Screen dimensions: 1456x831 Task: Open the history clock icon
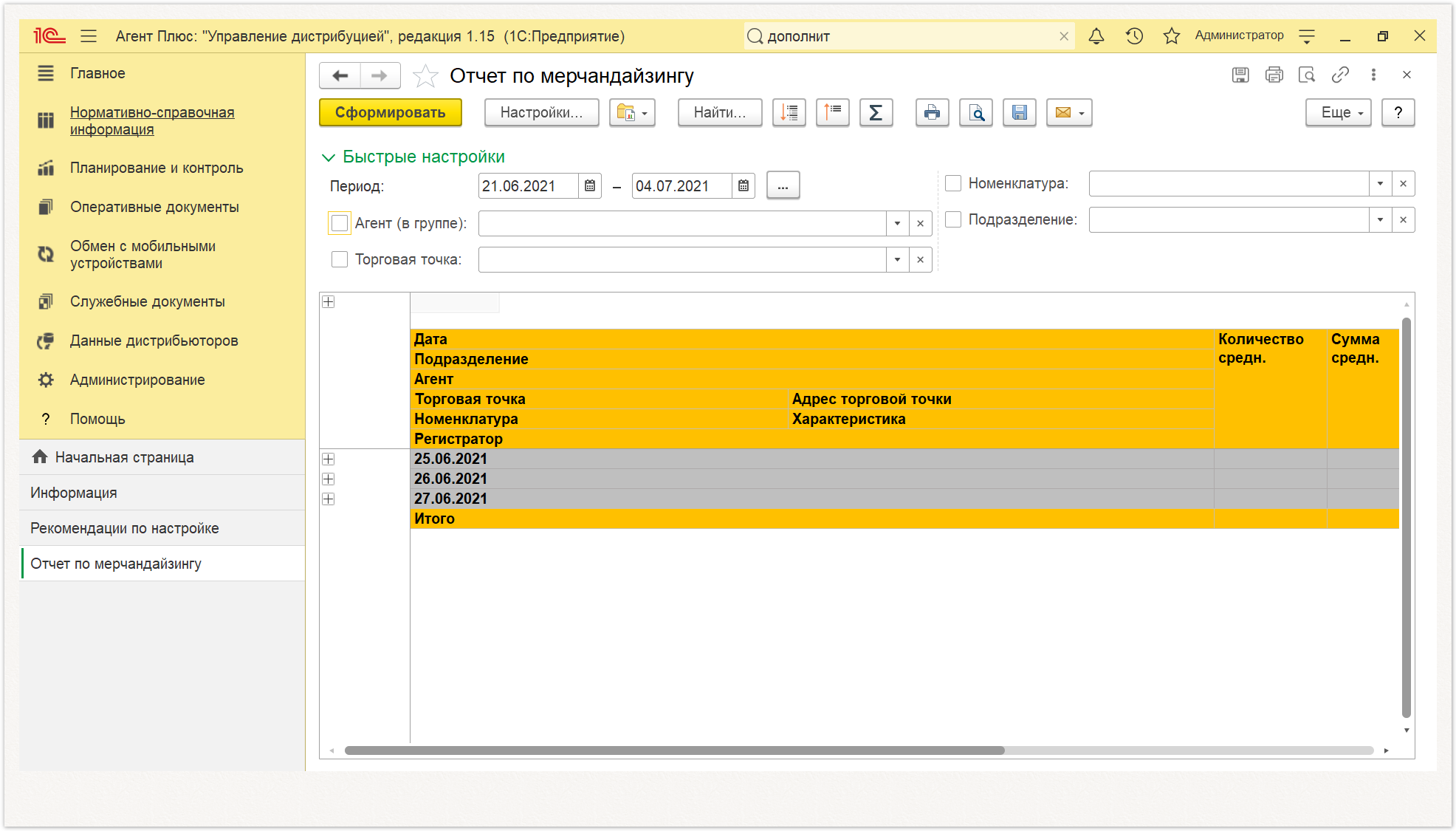click(1135, 36)
